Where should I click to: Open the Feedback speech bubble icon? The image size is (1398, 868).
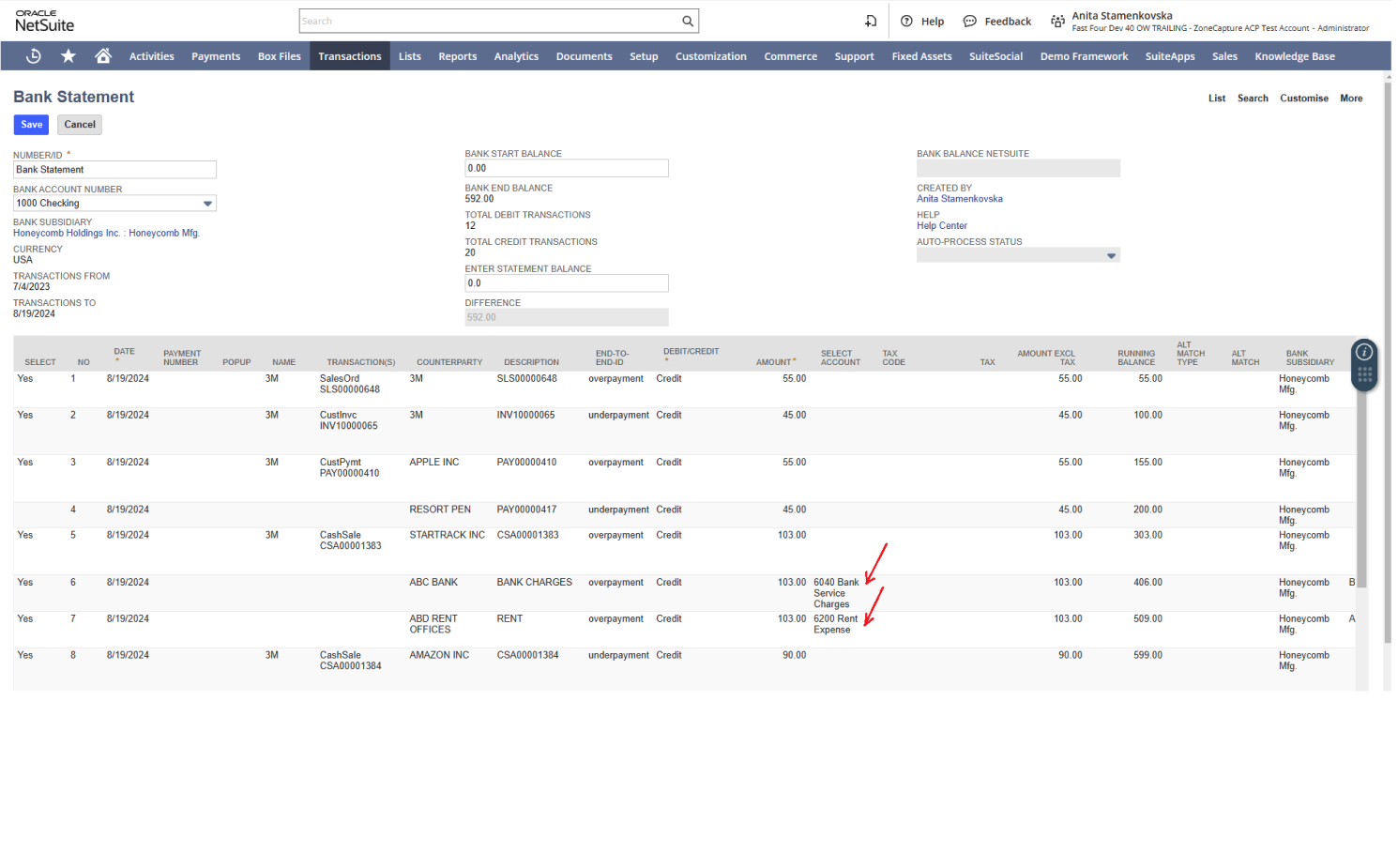click(970, 22)
